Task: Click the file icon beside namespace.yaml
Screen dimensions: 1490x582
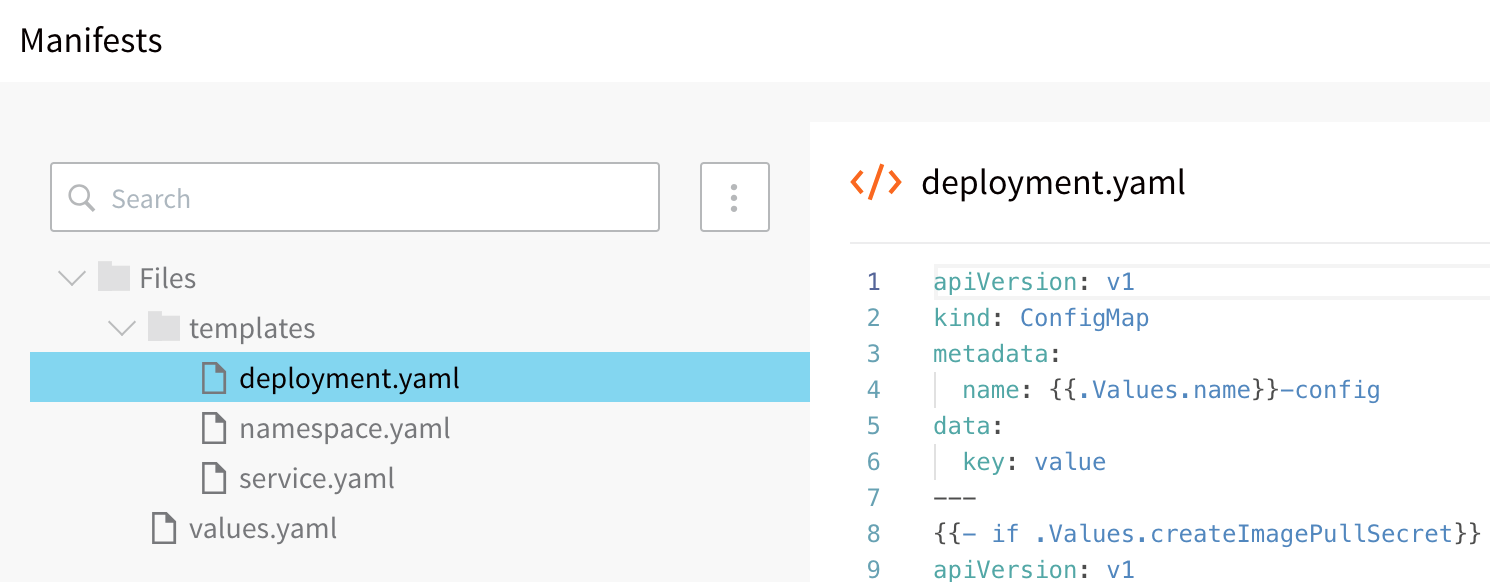Action: (213, 428)
